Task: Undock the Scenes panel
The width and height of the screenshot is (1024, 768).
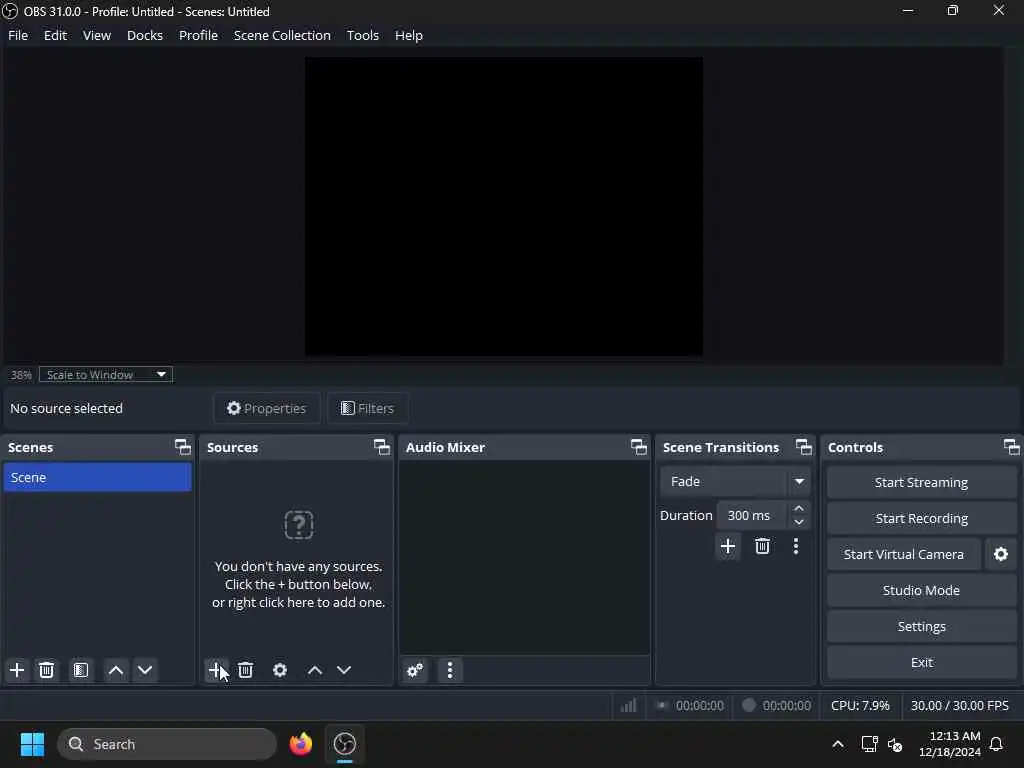Action: coord(183,447)
